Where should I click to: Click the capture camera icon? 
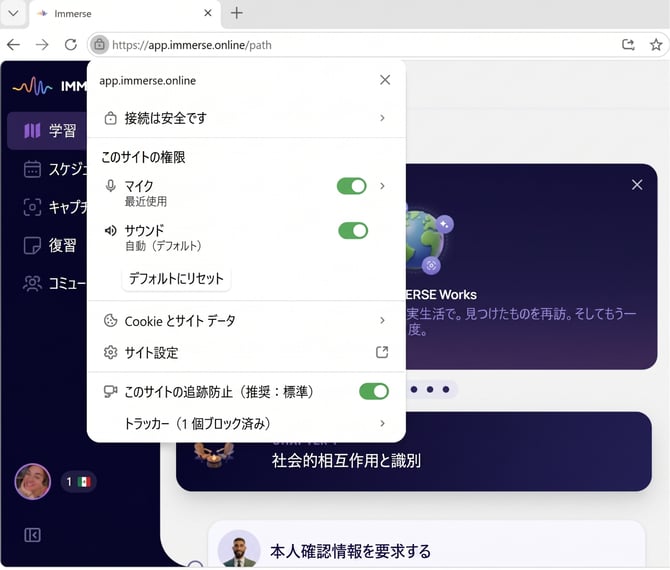[x=32, y=207]
